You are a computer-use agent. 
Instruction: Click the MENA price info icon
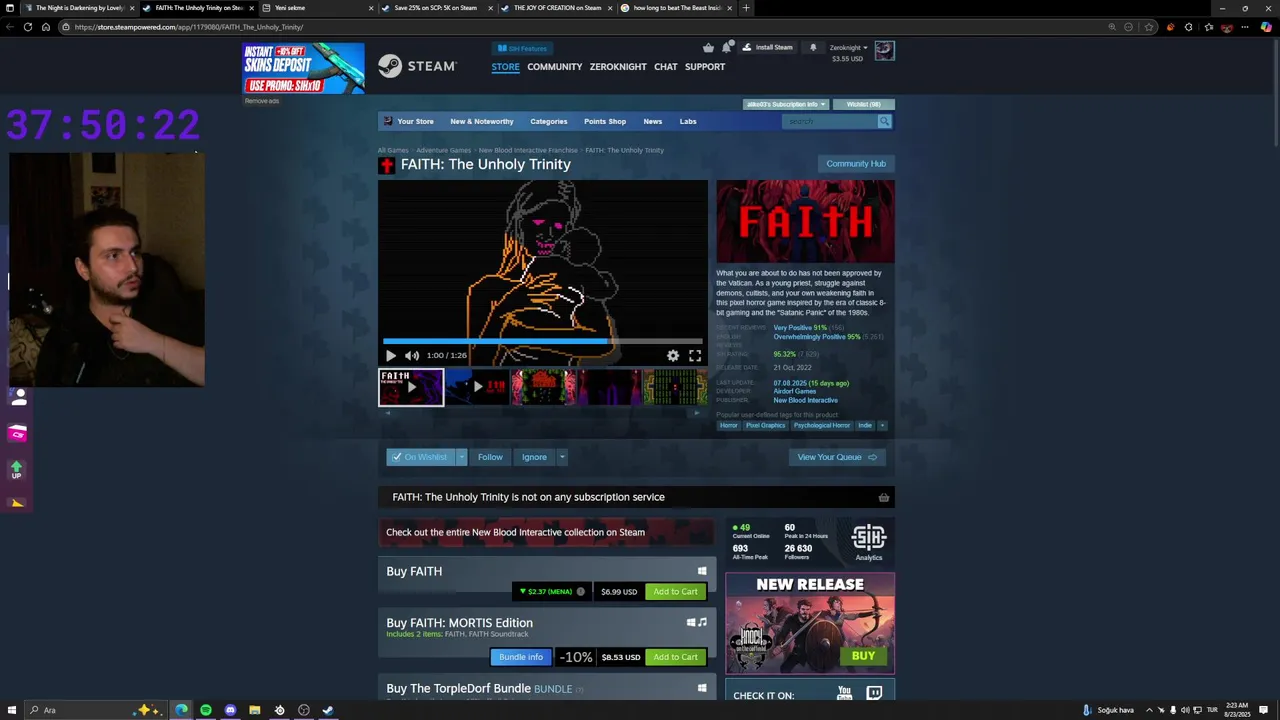(x=580, y=591)
